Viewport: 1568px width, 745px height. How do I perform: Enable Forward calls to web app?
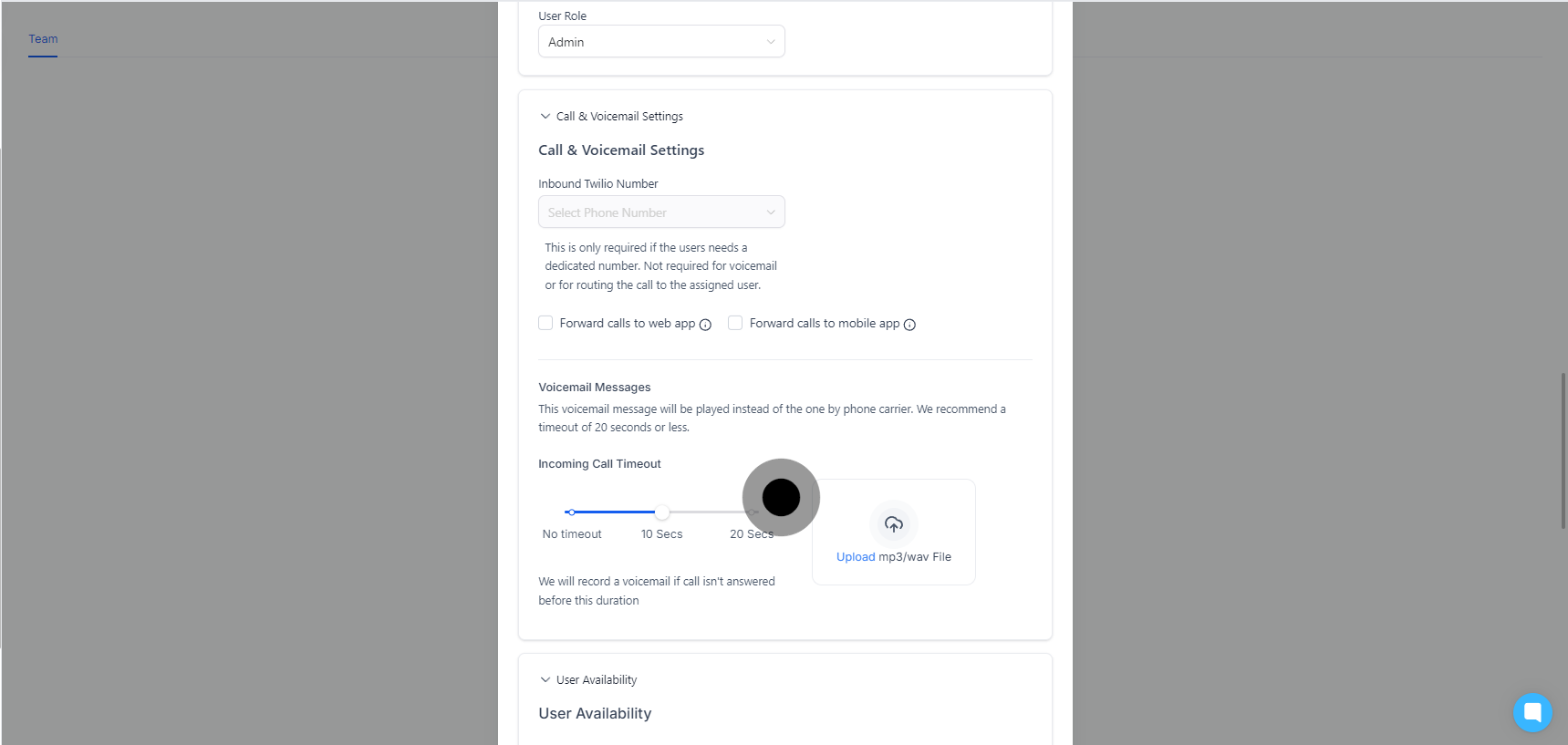pyautogui.click(x=545, y=323)
